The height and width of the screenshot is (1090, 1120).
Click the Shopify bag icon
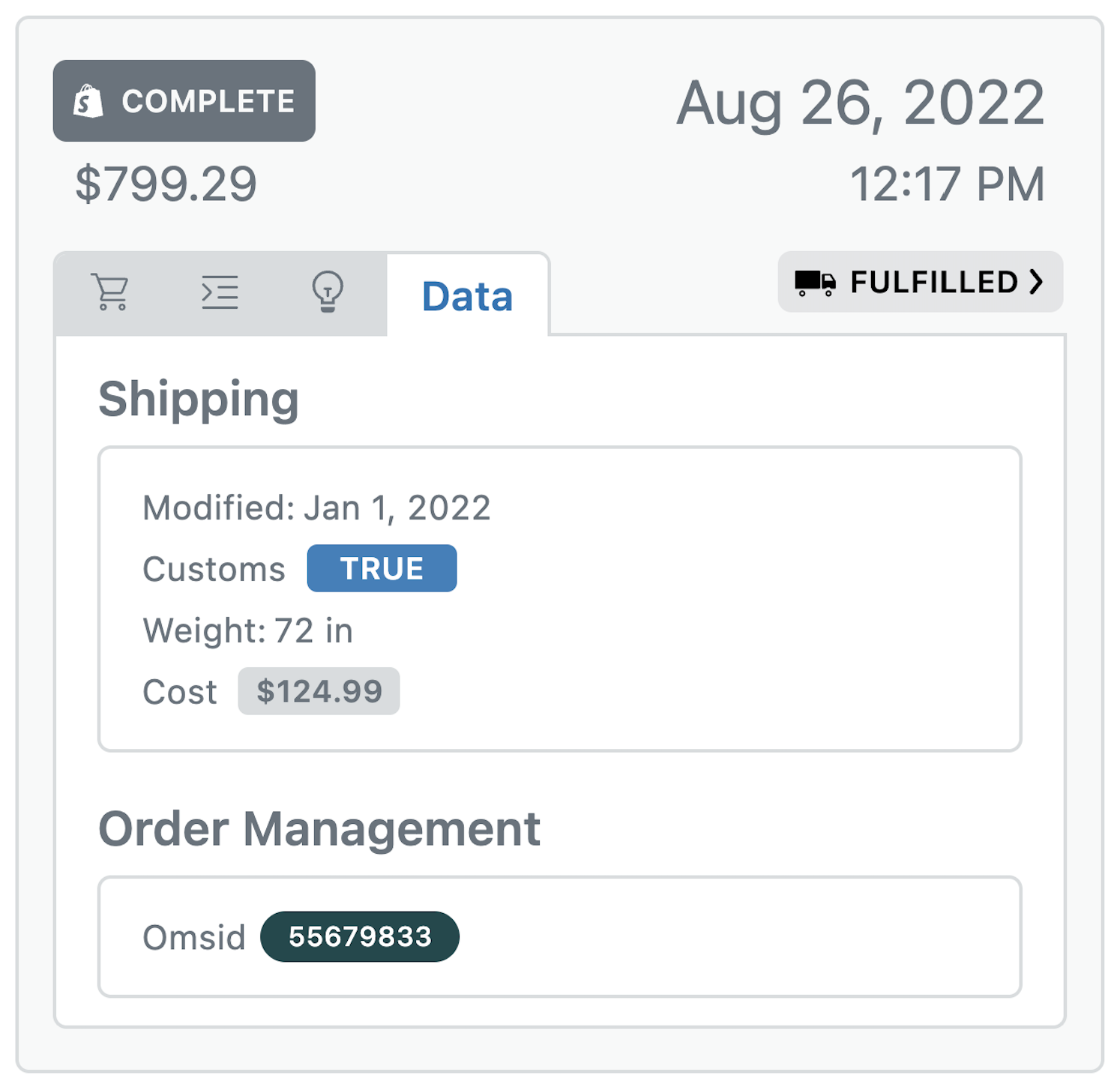coord(88,101)
